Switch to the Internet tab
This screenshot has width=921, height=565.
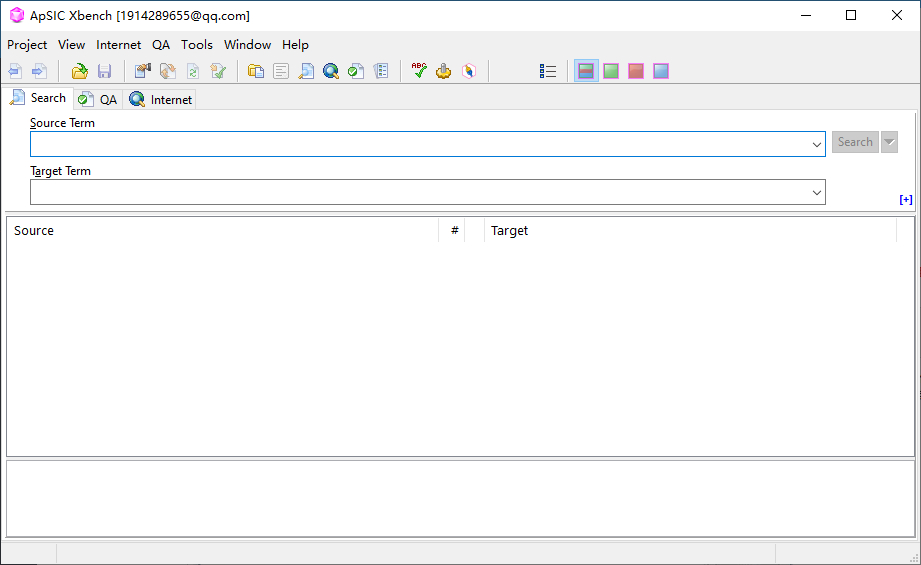pyautogui.click(x=160, y=99)
